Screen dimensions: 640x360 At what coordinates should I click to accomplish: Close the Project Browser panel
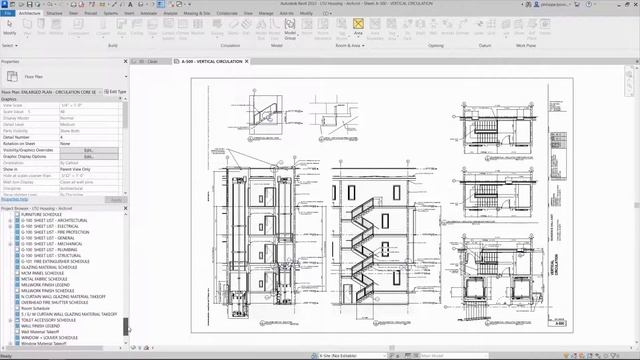tap(125, 208)
